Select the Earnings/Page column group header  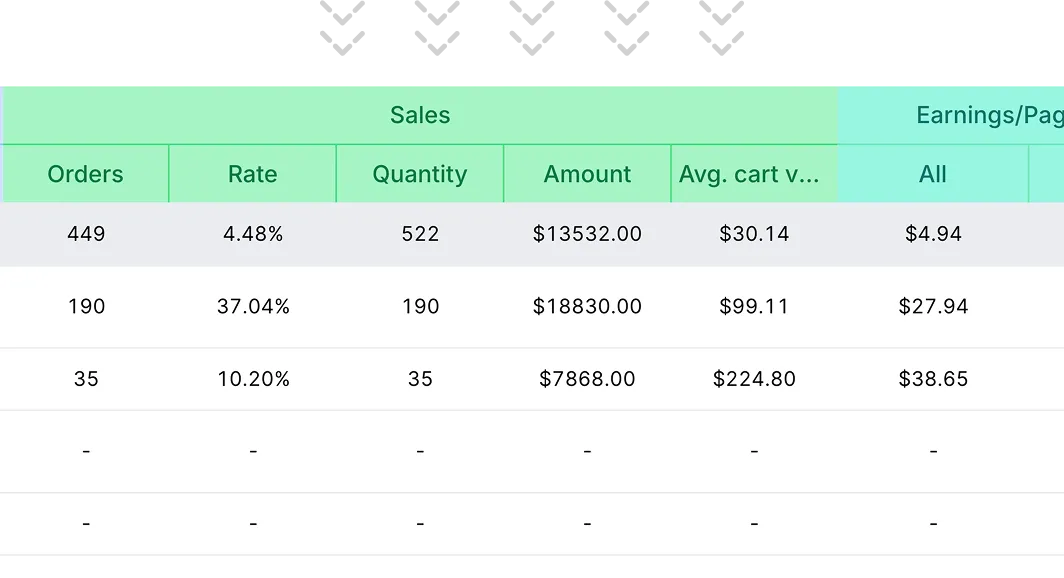[x=988, y=115]
